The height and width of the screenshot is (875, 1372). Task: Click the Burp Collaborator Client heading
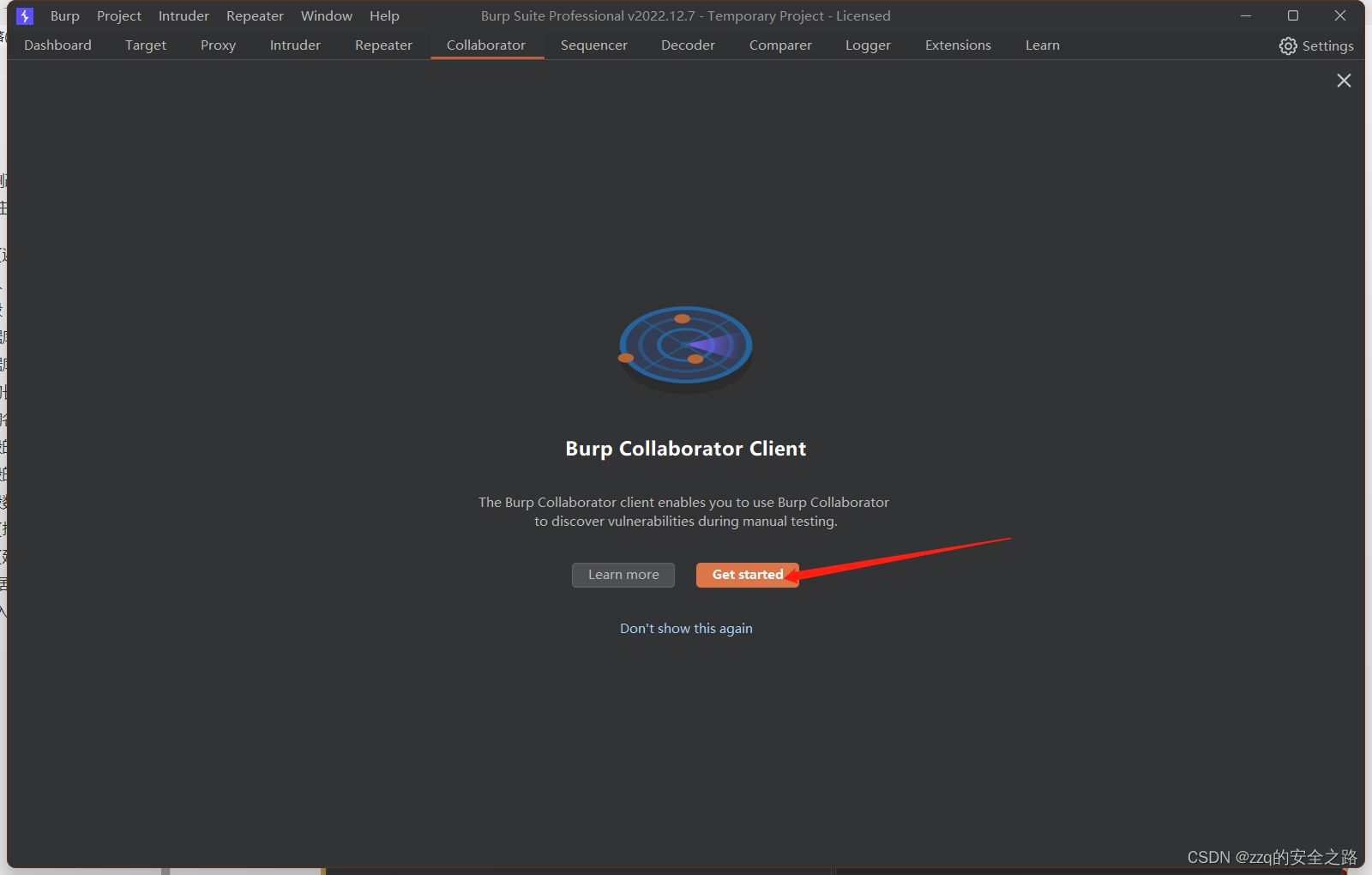coord(686,449)
